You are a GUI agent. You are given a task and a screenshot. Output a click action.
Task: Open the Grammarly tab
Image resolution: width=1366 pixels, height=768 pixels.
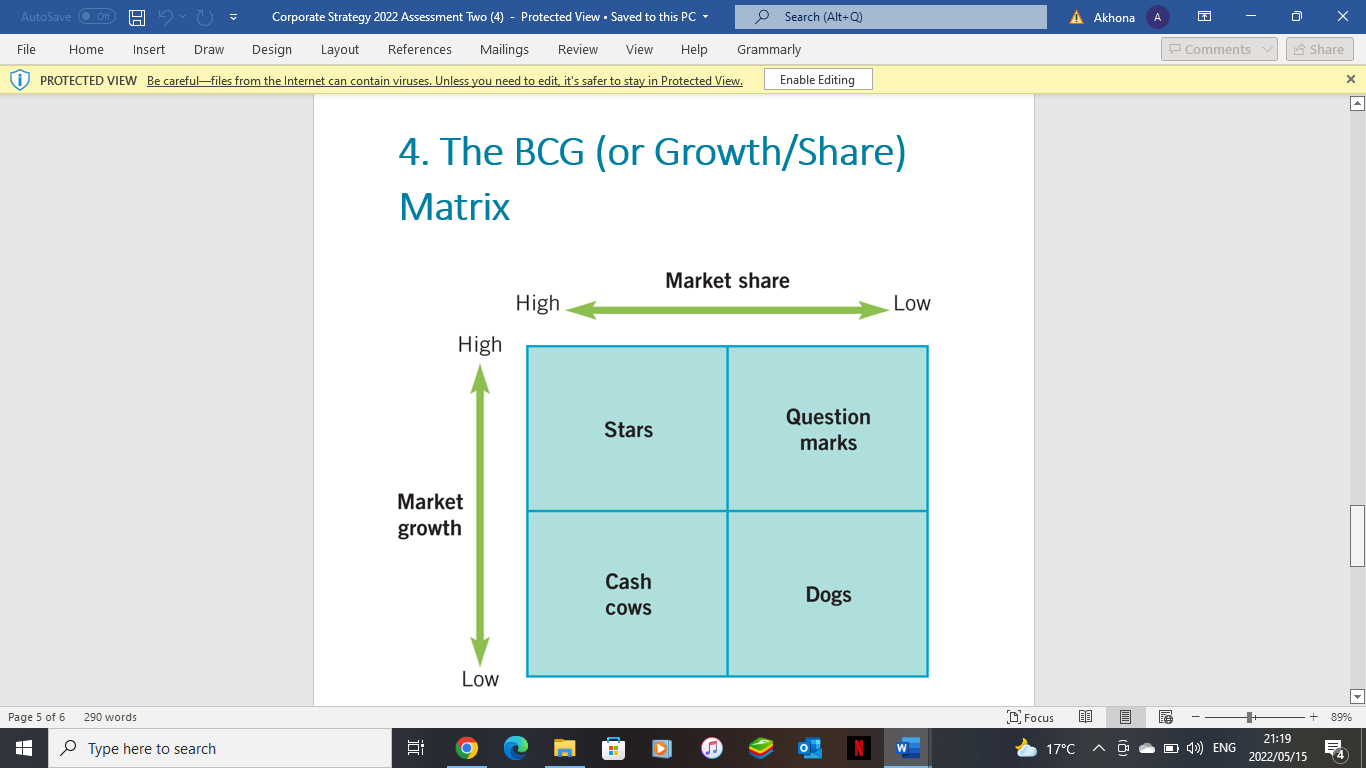(769, 49)
